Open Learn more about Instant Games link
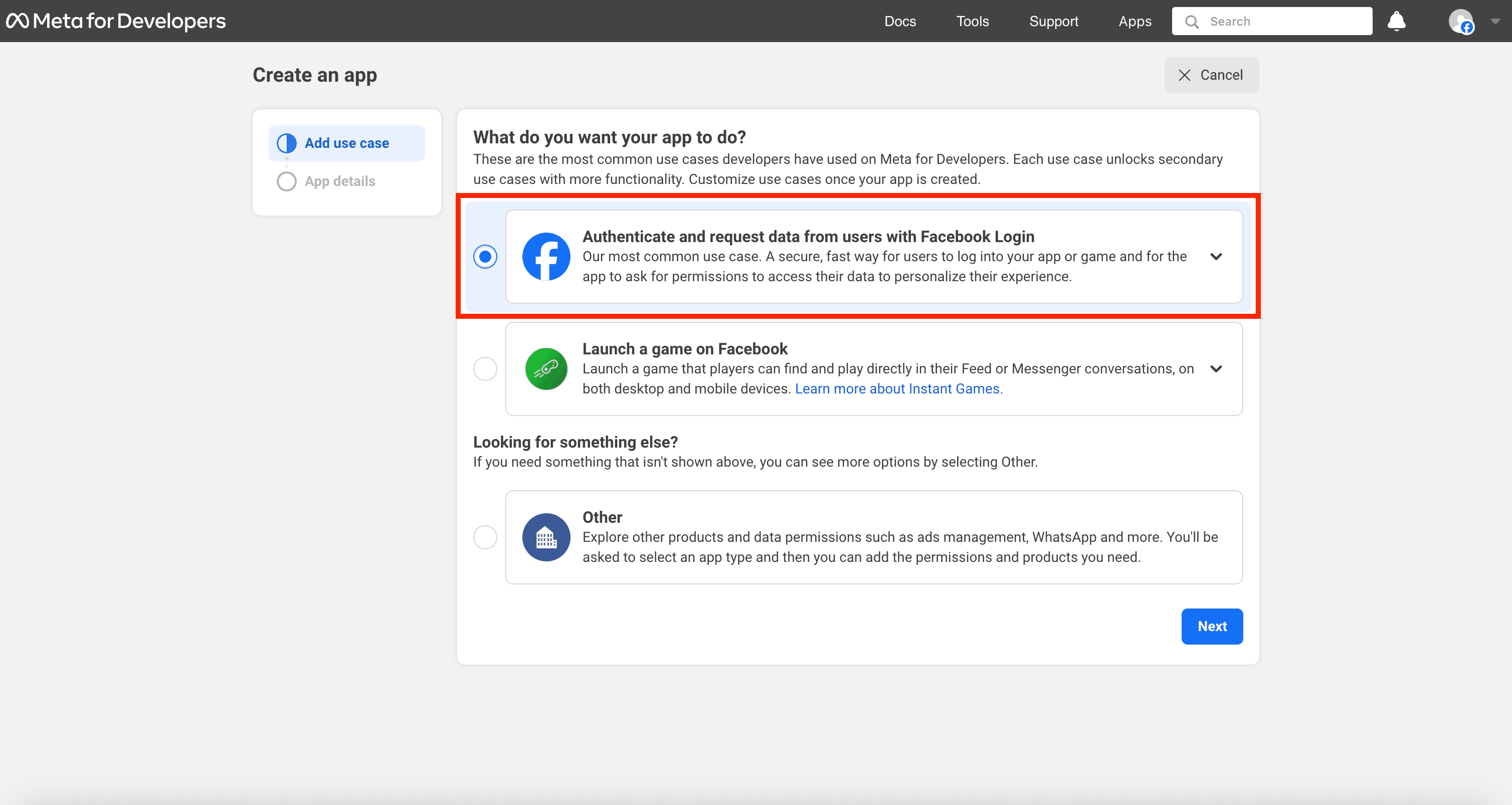Image resolution: width=1512 pixels, height=805 pixels. (898, 388)
